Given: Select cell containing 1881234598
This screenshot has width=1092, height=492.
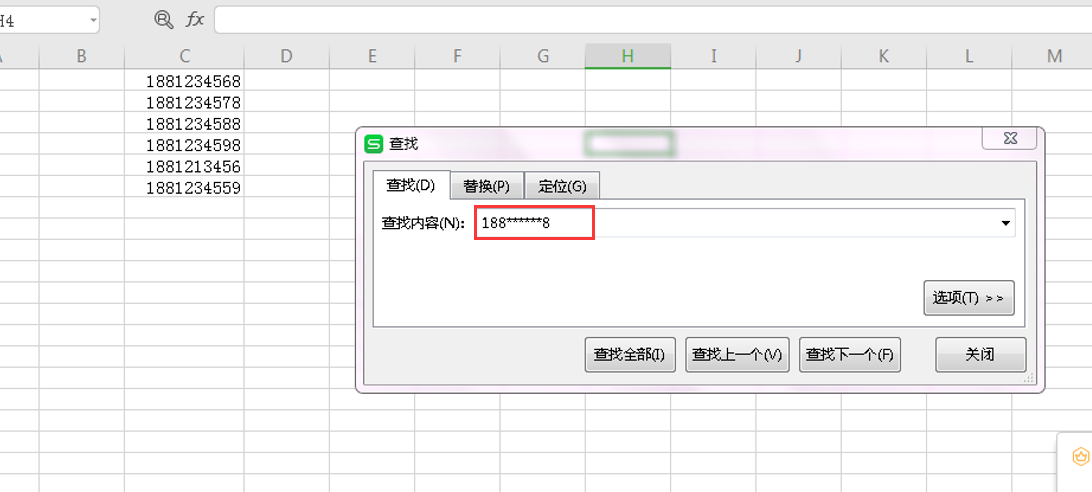Looking at the screenshot, I should [x=184, y=145].
